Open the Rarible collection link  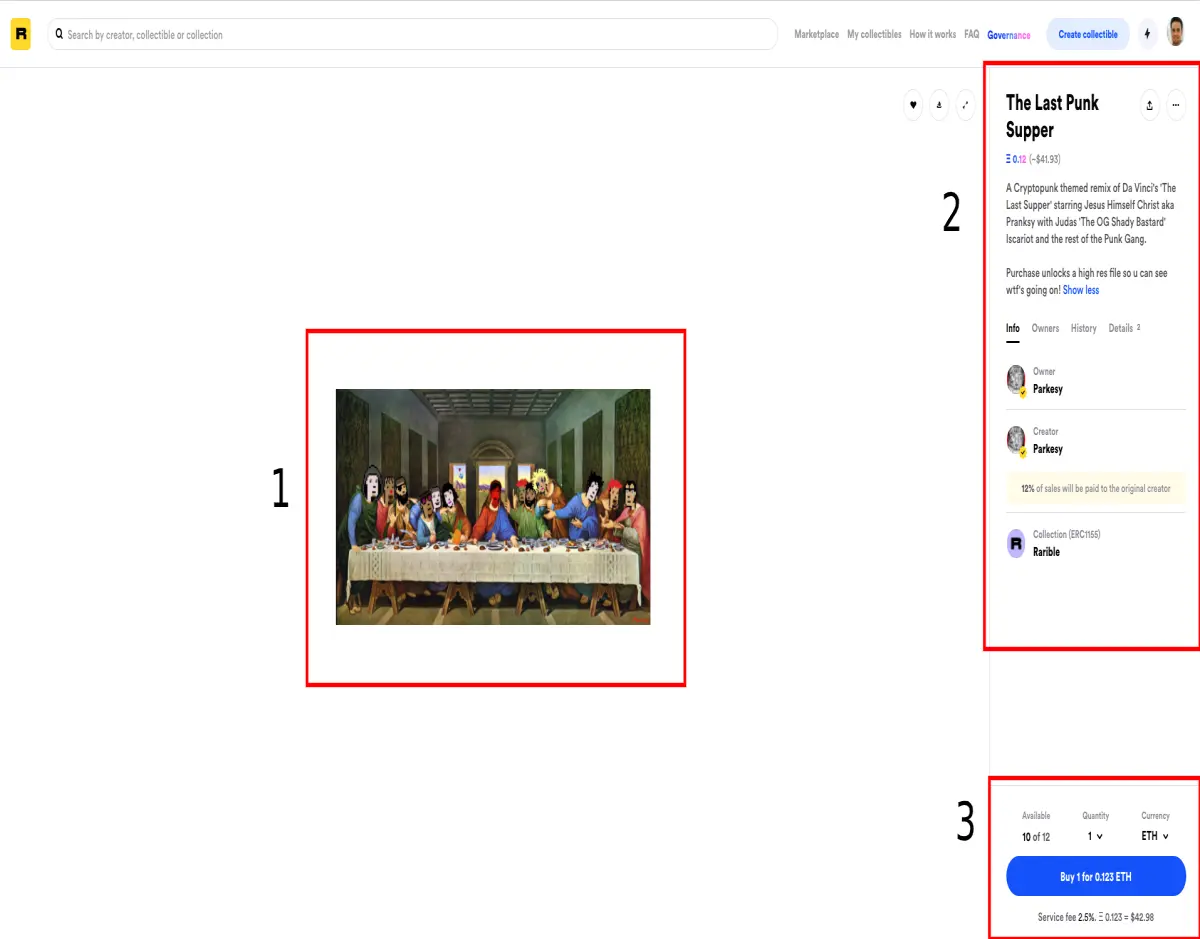coord(1046,552)
